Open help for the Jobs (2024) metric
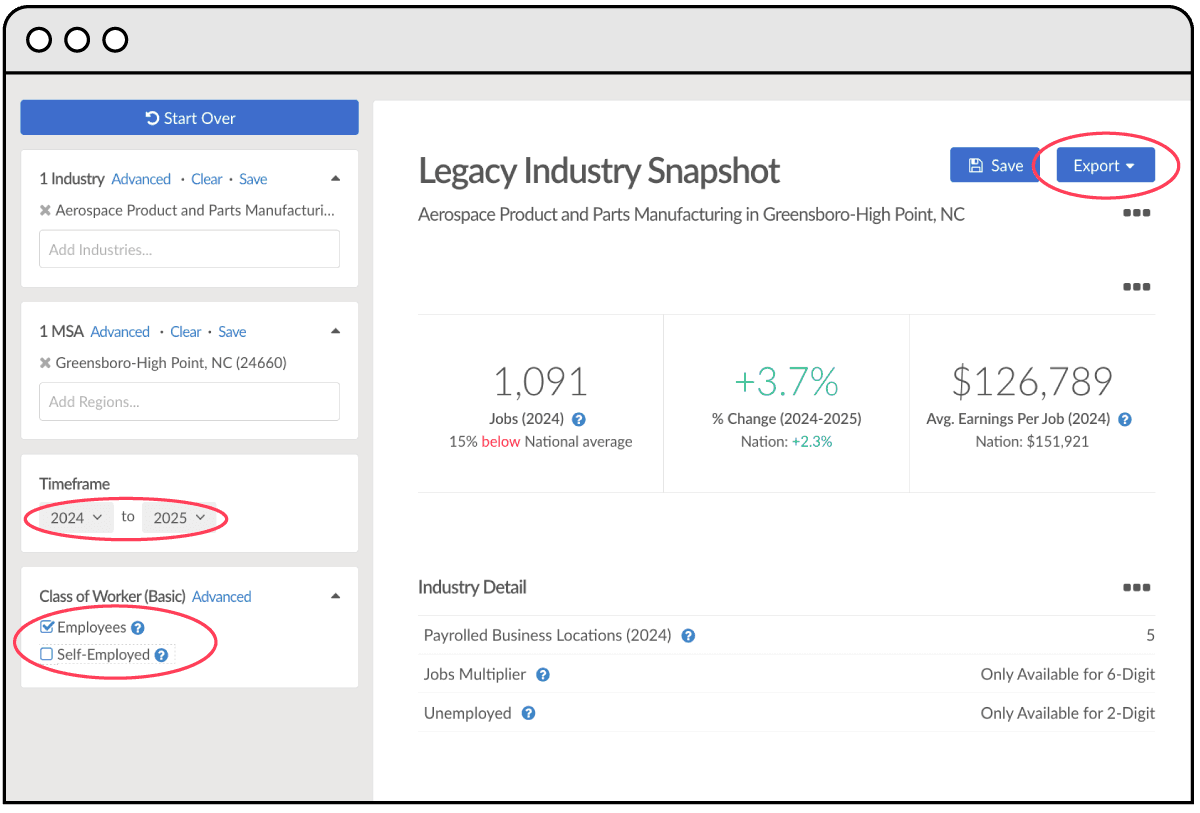The width and height of the screenshot is (1200, 813). 578,420
